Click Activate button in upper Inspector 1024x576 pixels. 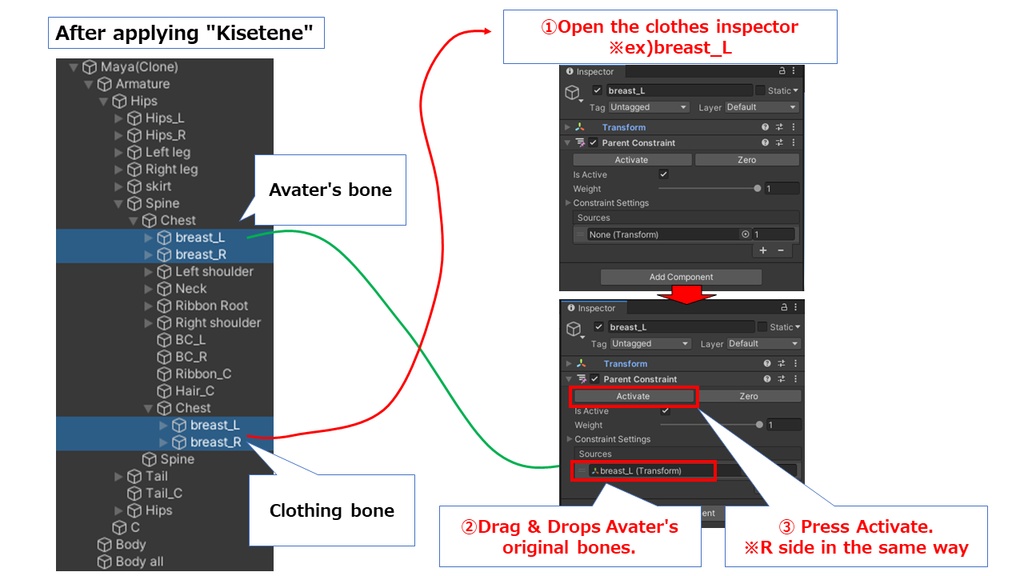(632, 159)
